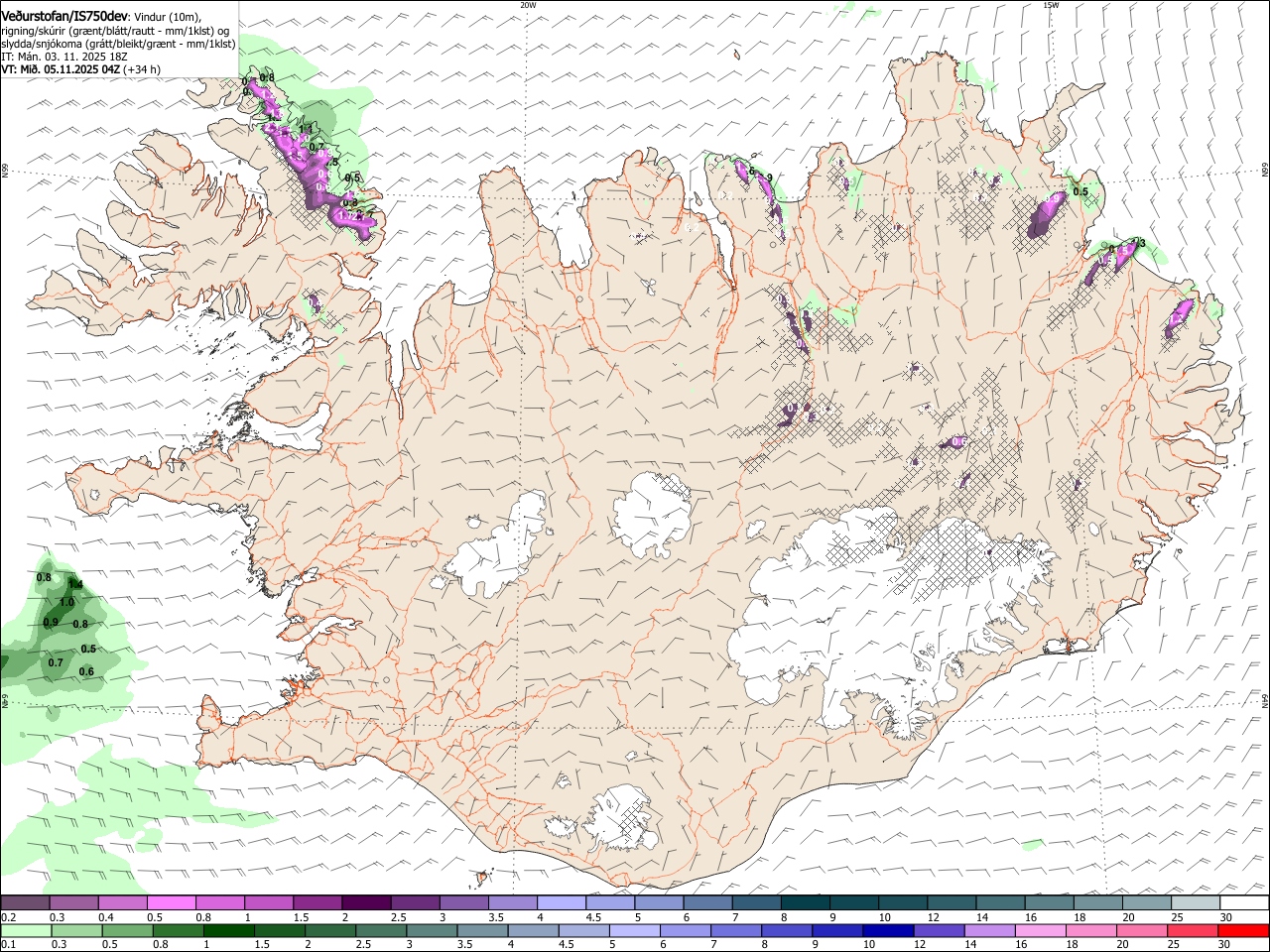Image resolution: width=1270 pixels, height=952 pixels.
Task: Click the lavender 4 swatch in upper legend row
Action: coord(561,903)
